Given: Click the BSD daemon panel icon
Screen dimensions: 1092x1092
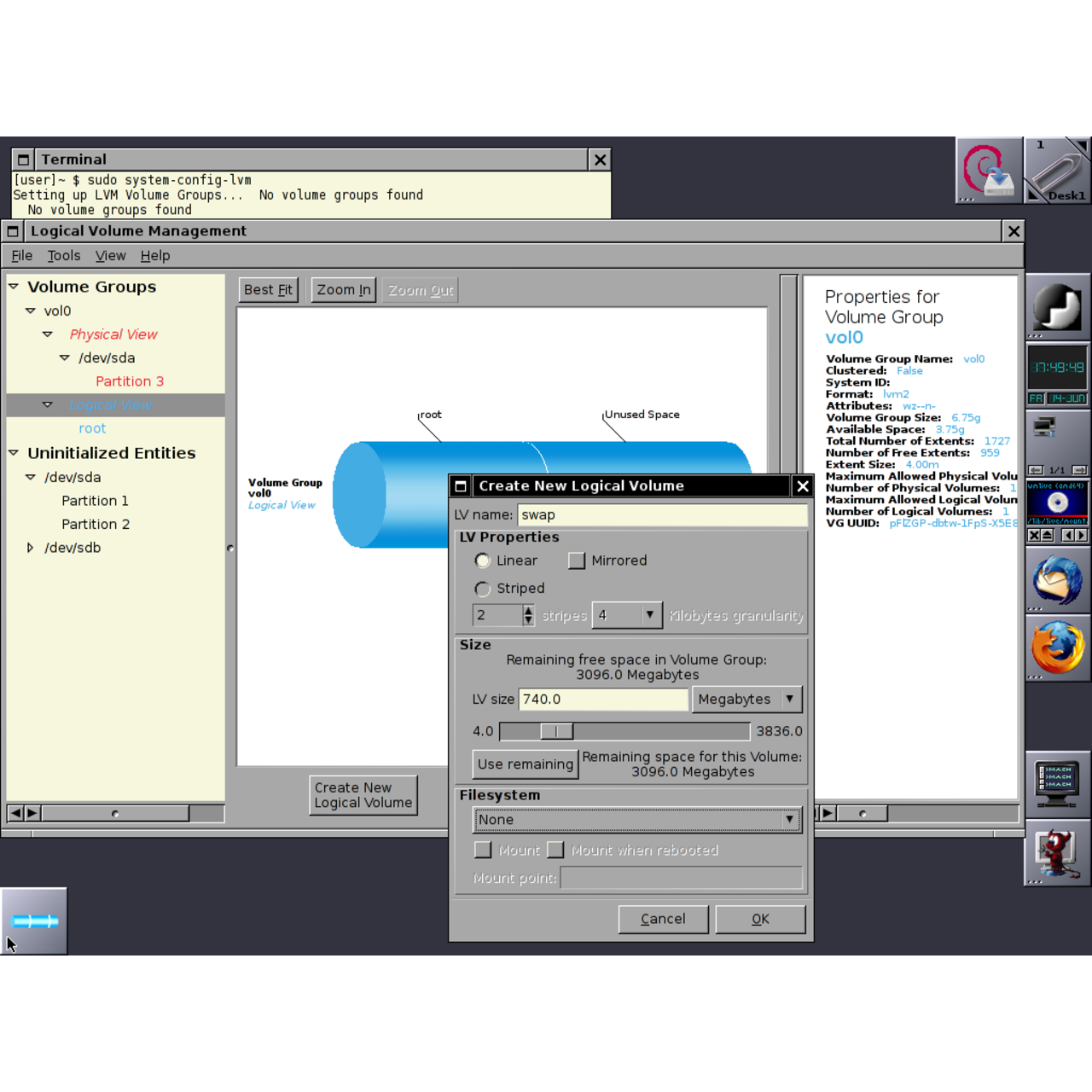Looking at the screenshot, I should (1058, 855).
